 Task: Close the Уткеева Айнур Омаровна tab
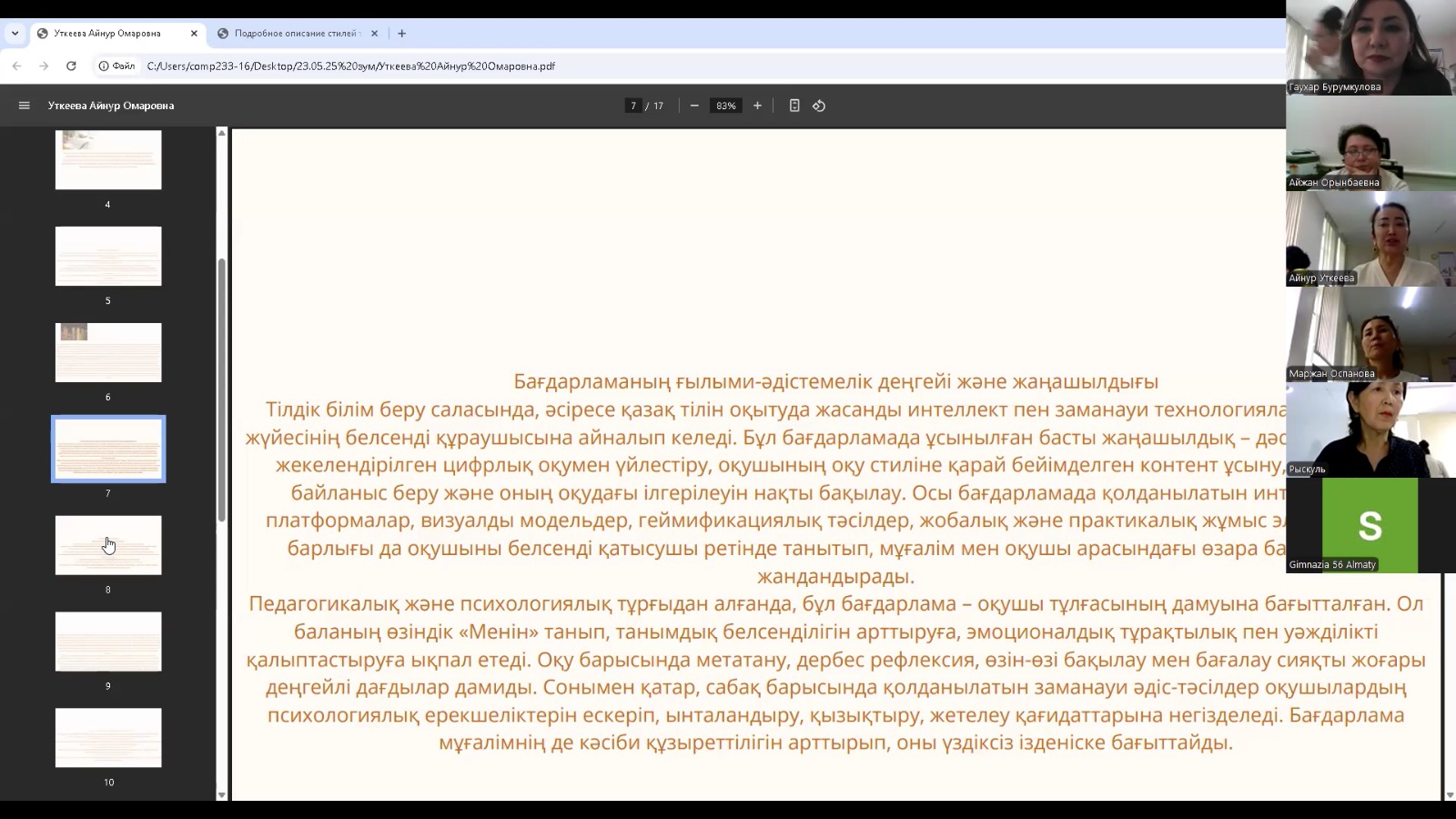click(194, 34)
